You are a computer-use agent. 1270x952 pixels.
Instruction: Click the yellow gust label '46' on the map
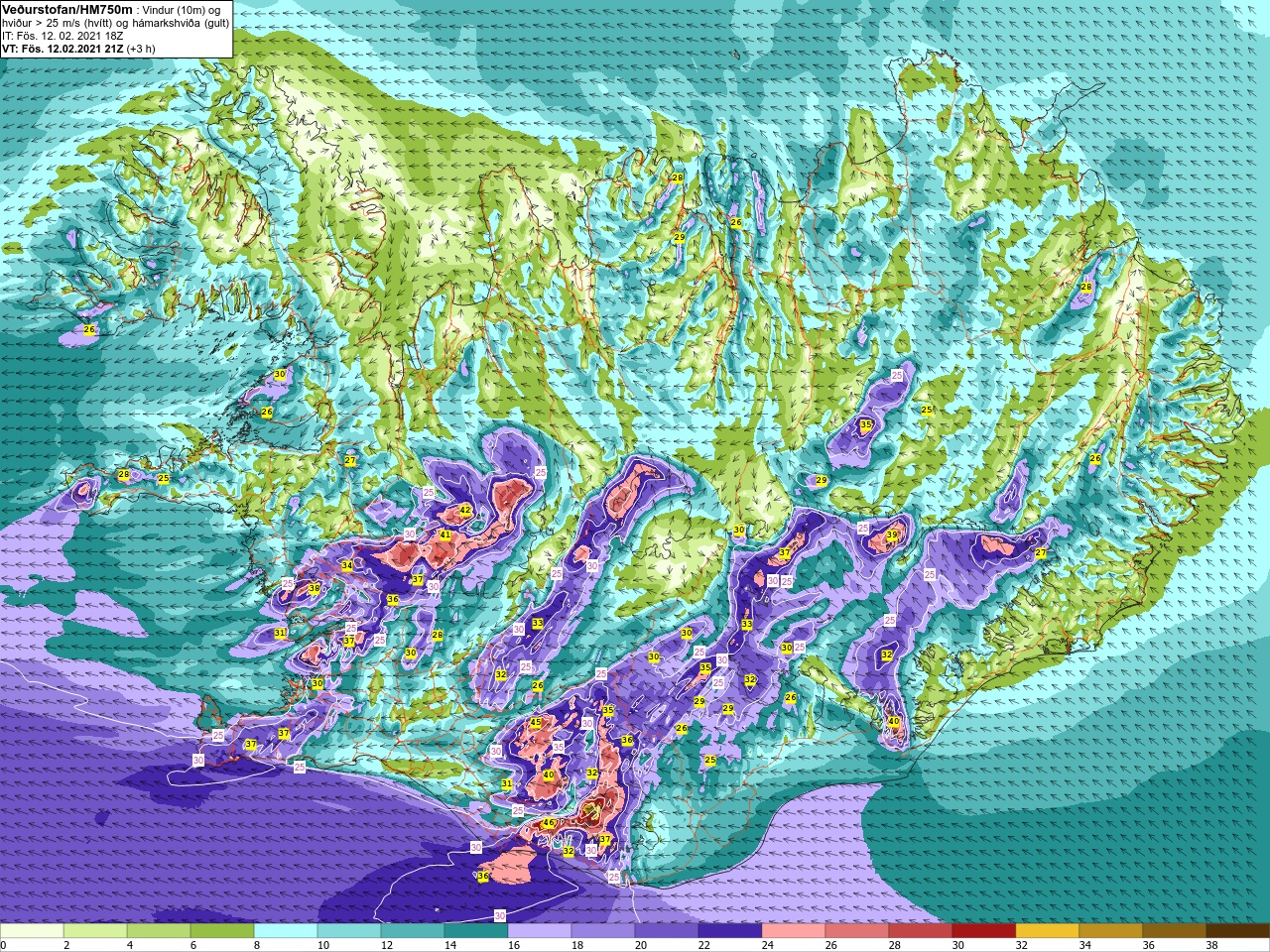[x=549, y=823]
